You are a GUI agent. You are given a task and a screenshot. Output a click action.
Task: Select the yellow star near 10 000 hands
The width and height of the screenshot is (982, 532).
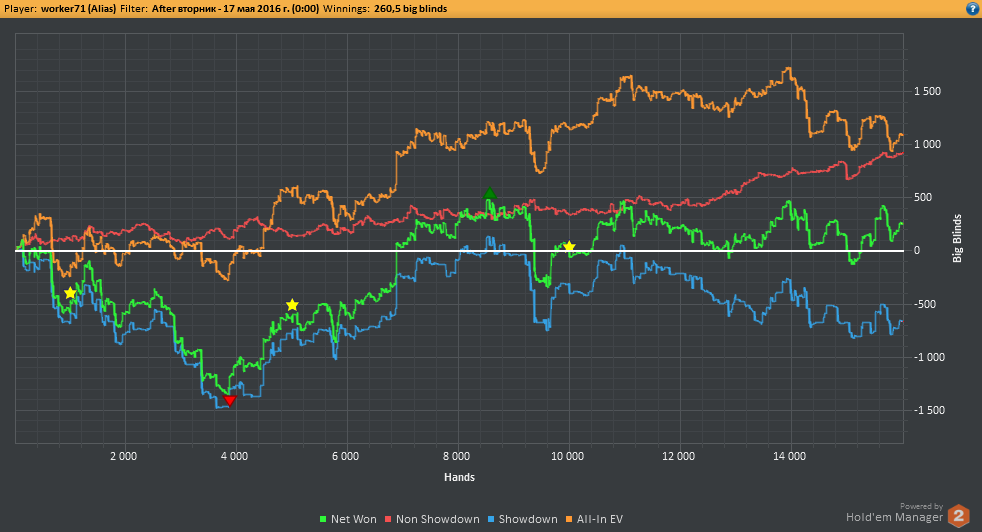569,247
